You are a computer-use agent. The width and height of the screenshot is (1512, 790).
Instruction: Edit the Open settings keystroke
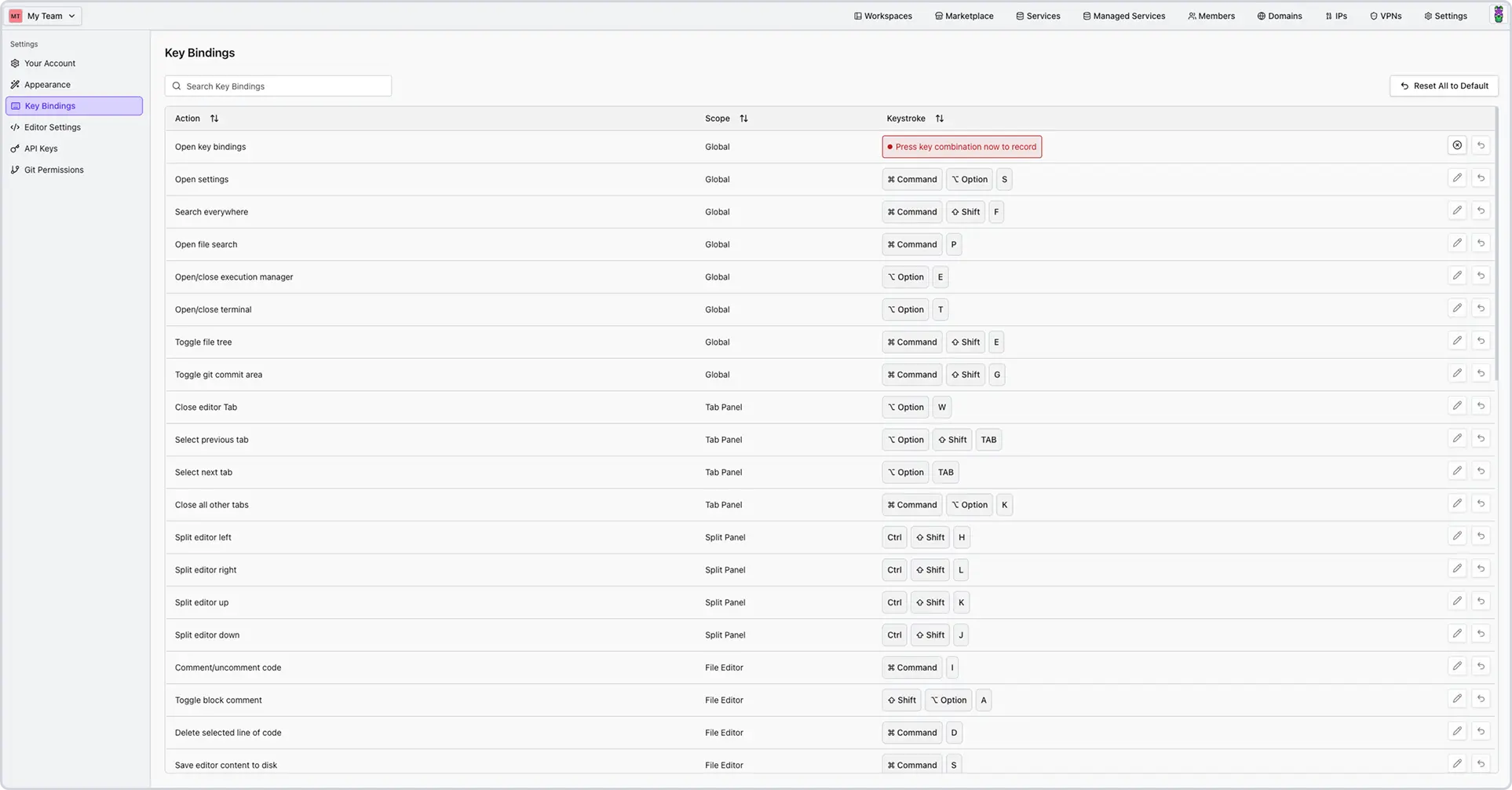[1457, 177]
